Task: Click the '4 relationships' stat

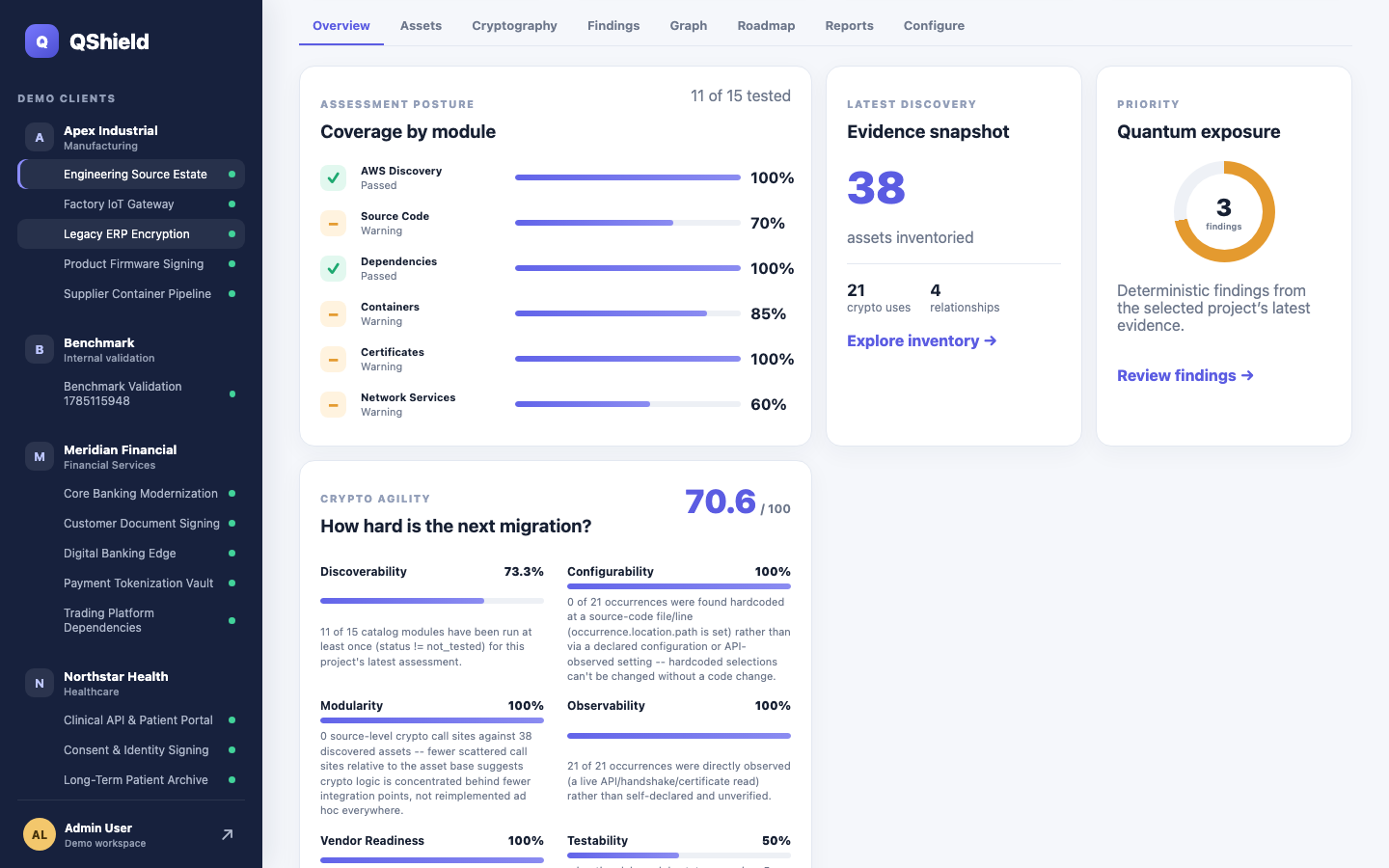Action: click(x=965, y=297)
